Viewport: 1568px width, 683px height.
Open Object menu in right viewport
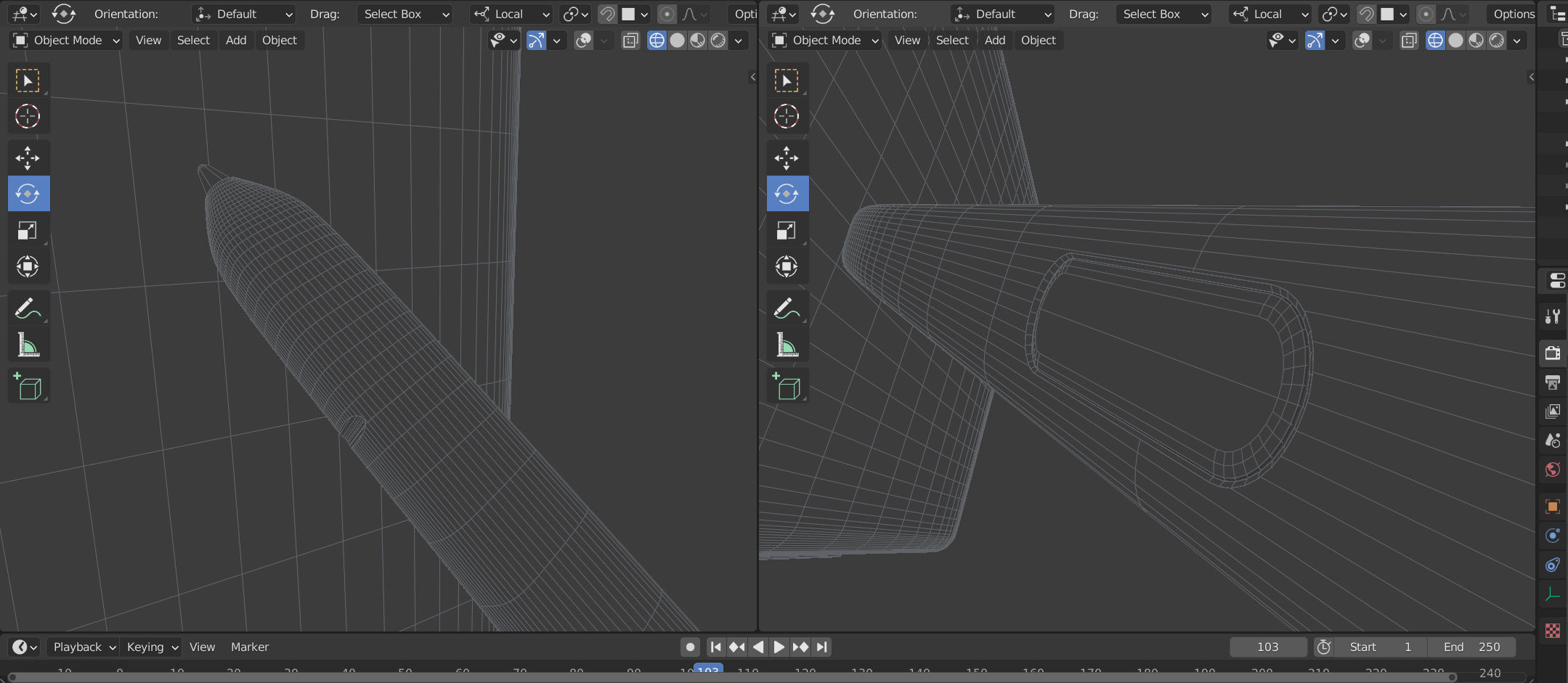[1039, 41]
